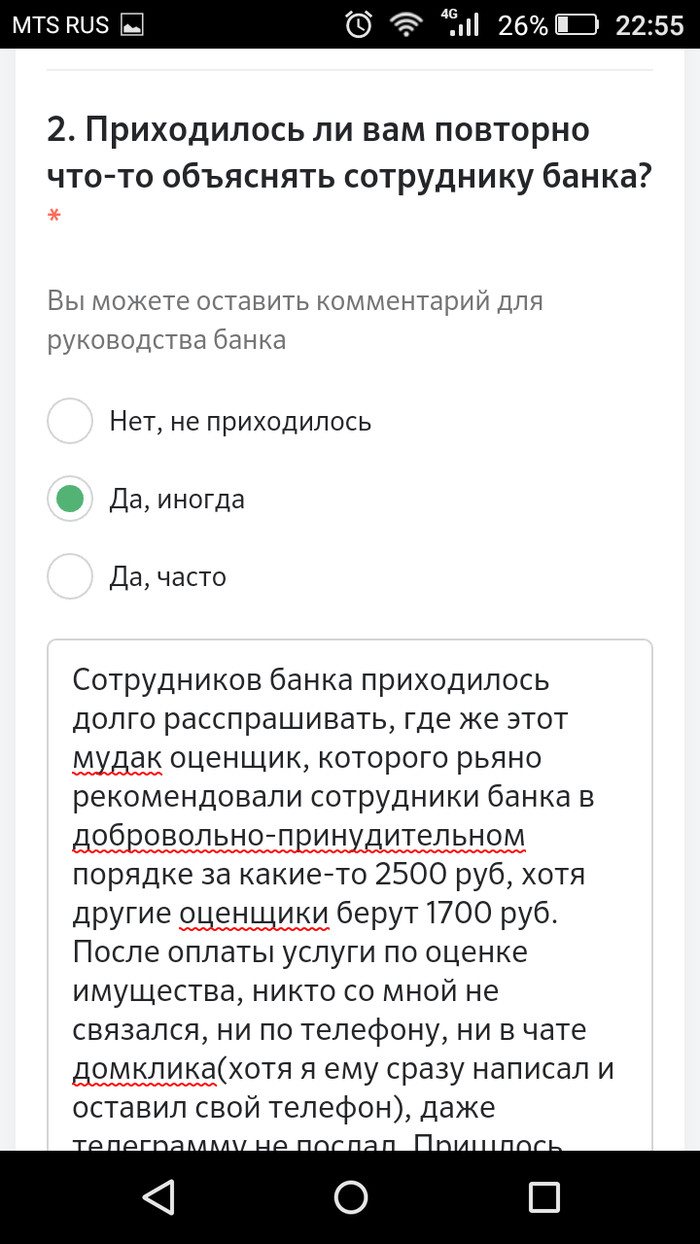This screenshot has height=1244, width=700.
Task: Tap the Wi-Fi signal icon
Action: [406, 25]
